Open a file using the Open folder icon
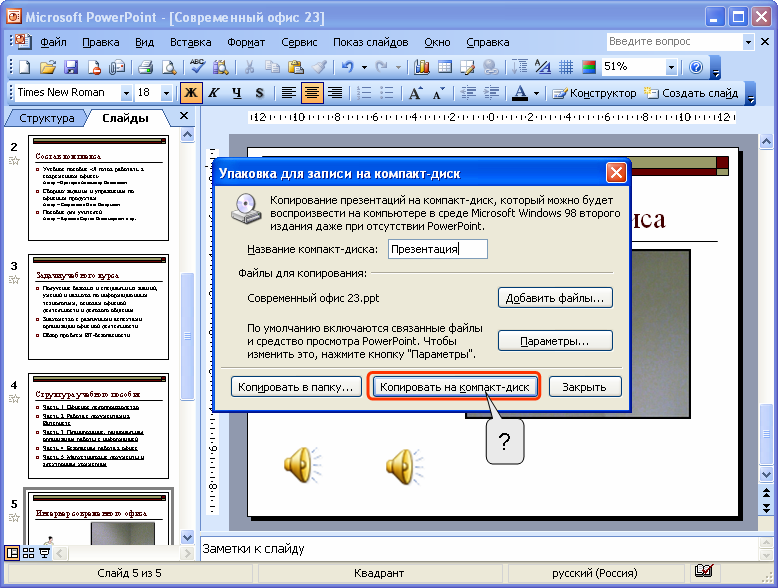The height and width of the screenshot is (588, 778). point(48,67)
